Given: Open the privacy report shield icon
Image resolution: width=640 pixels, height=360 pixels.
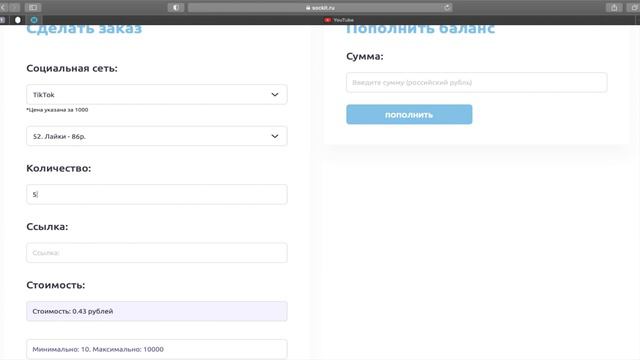Looking at the screenshot, I should [176, 7].
